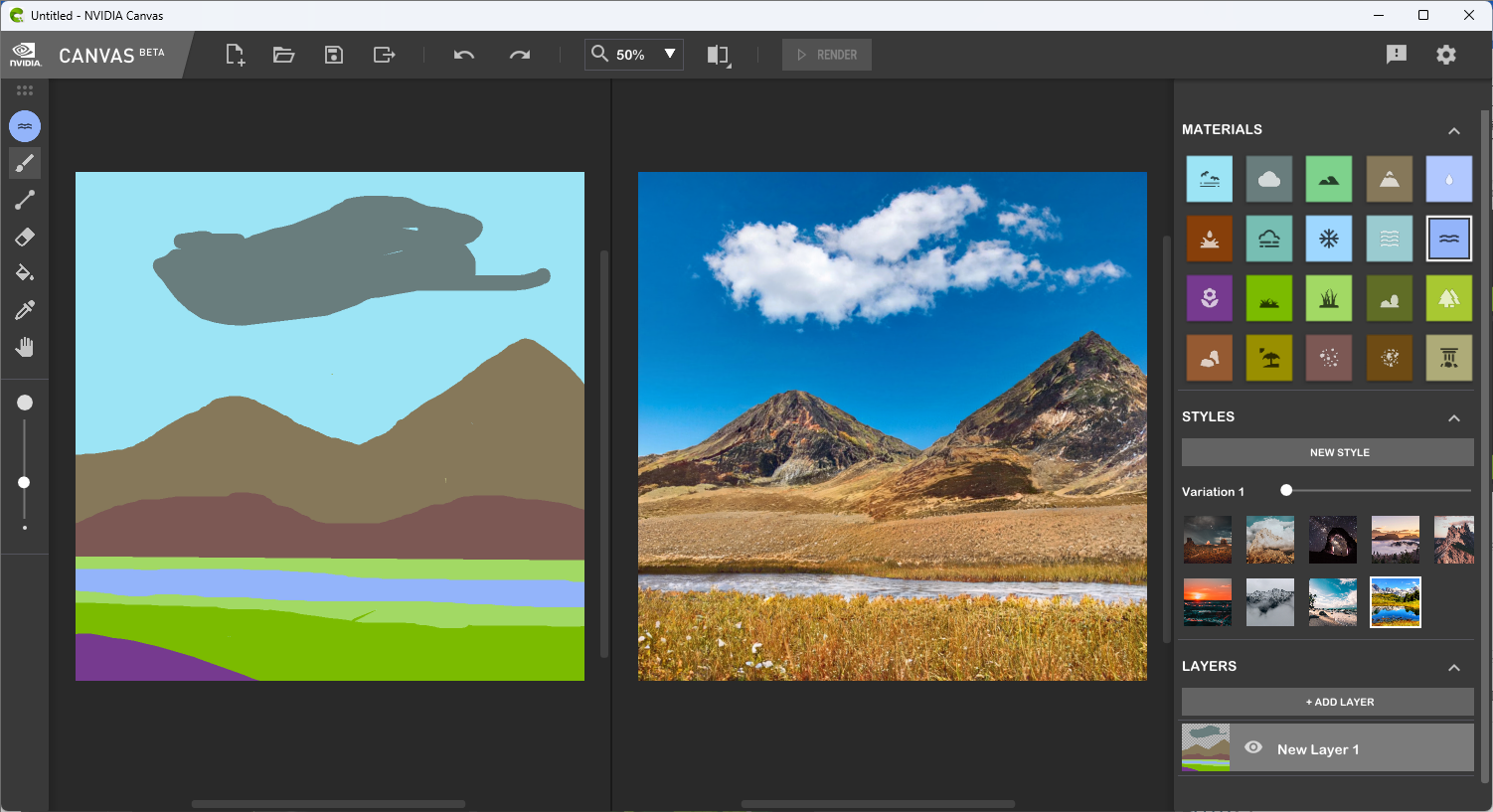The image size is (1493, 812).
Task: Toggle the split view layout button
Action: pyautogui.click(x=718, y=55)
